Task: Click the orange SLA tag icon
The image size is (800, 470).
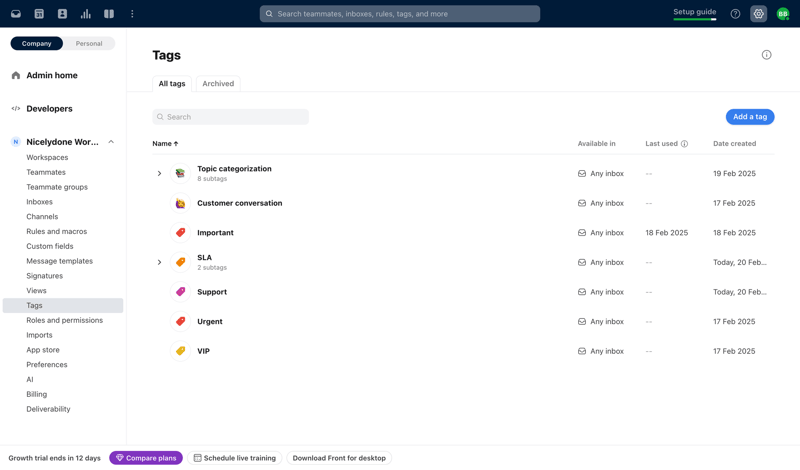Action: (x=181, y=262)
